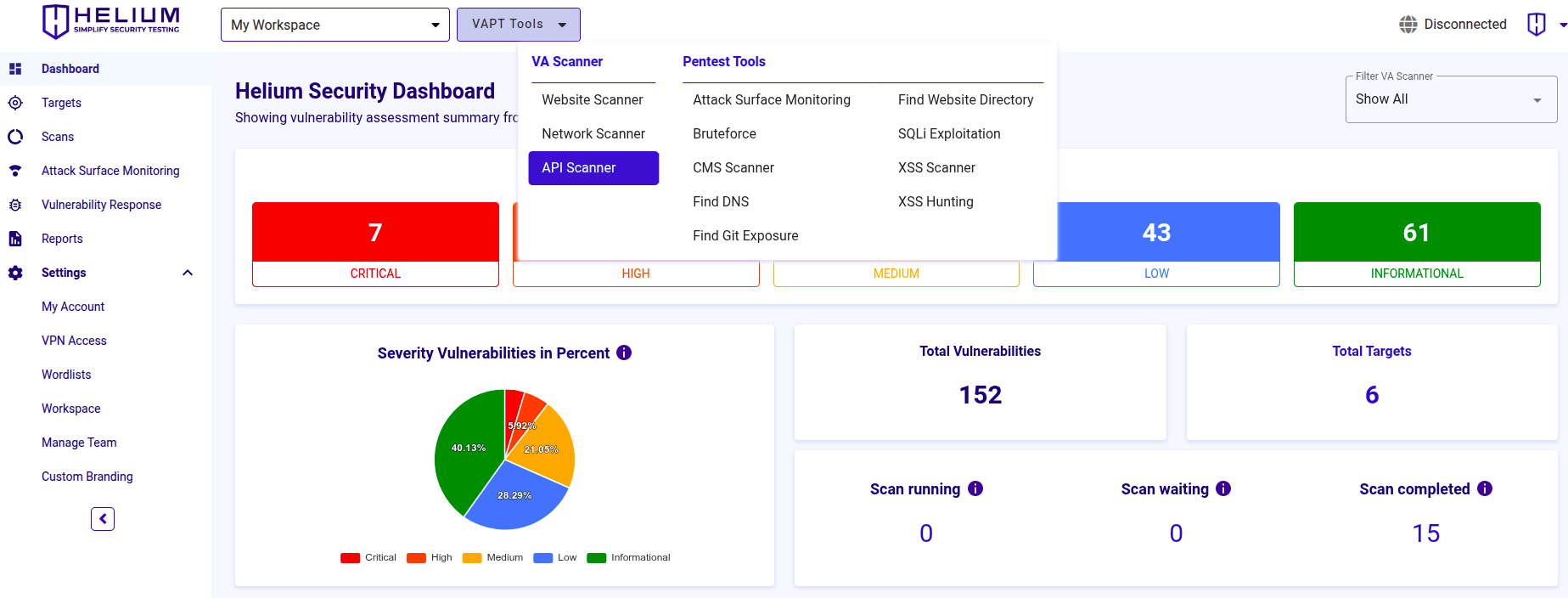Open My Account settings
Image resolution: width=1568 pixels, height=598 pixels.
(73, 307)
